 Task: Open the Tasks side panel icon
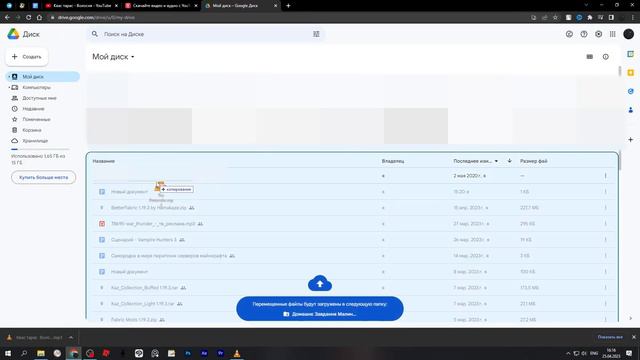(x=631, y=91)
